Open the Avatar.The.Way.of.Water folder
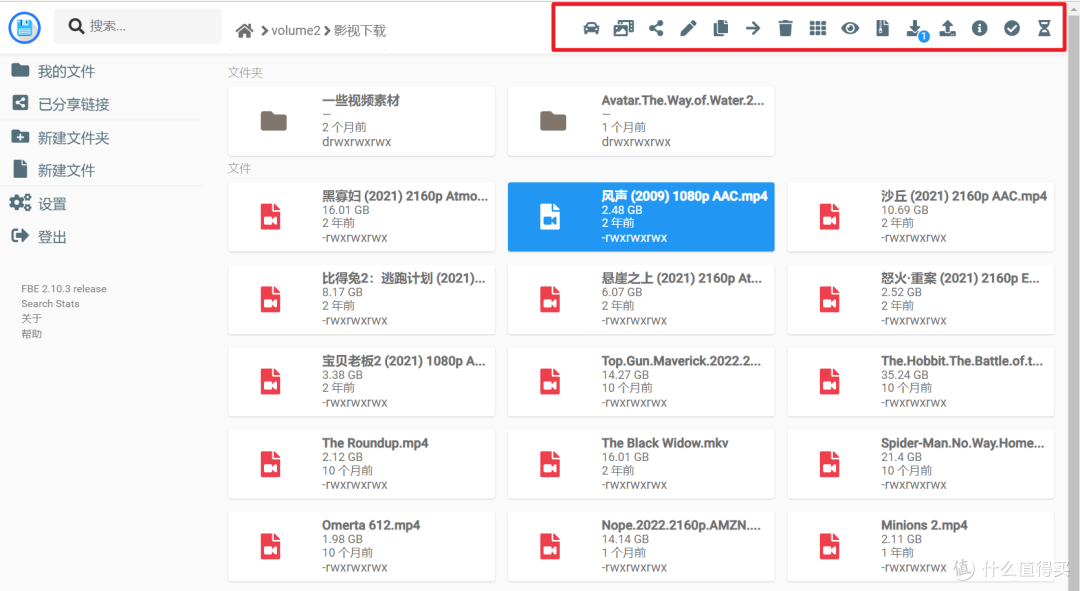 641,121
